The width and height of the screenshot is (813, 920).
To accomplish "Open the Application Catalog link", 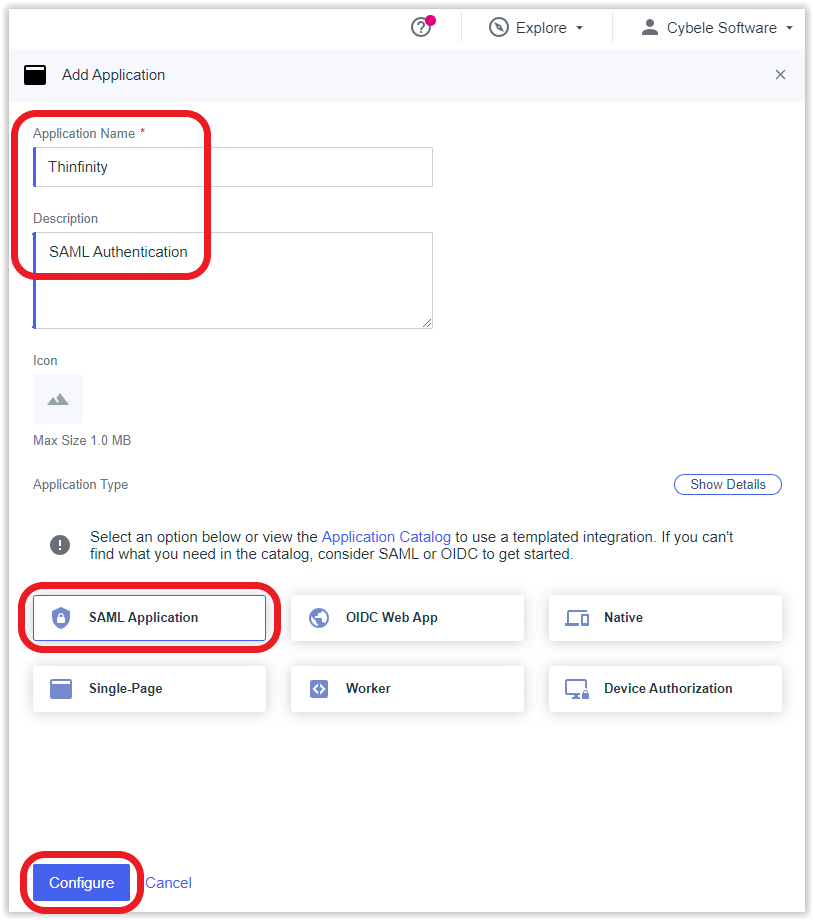I will coord(386,537).
